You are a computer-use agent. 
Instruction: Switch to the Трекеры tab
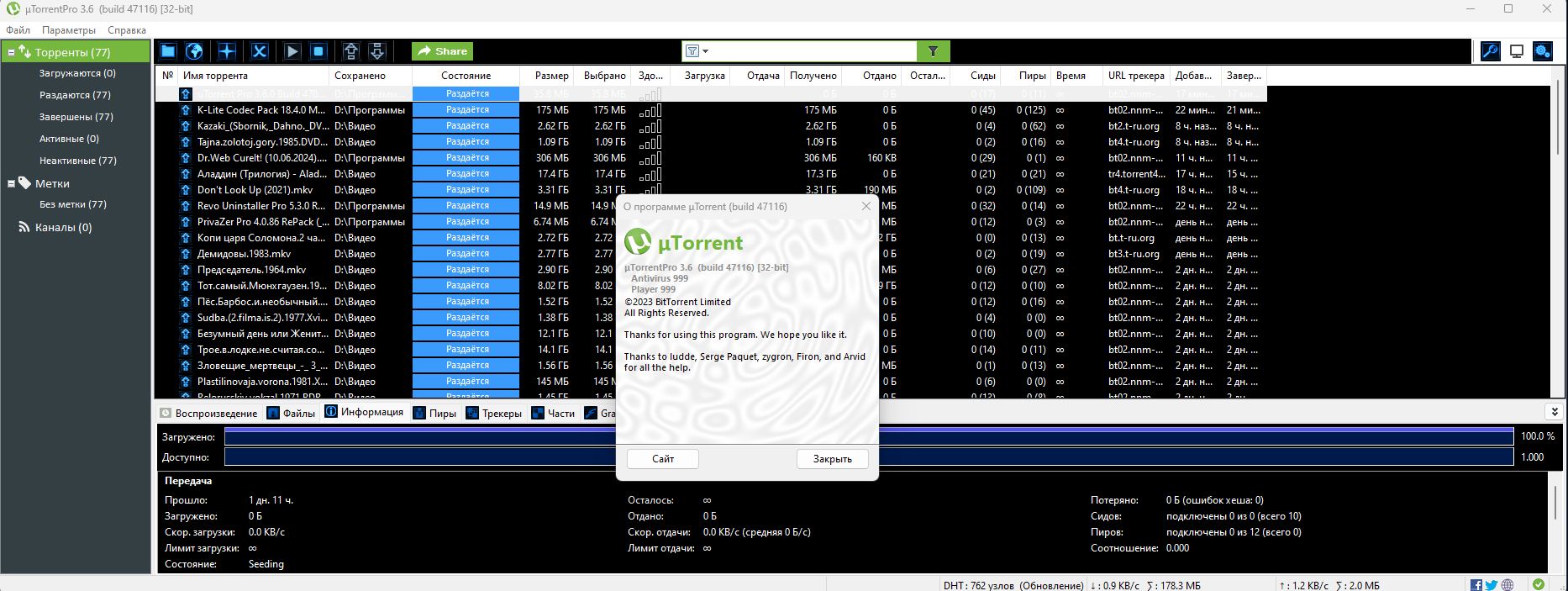point(495,413)
